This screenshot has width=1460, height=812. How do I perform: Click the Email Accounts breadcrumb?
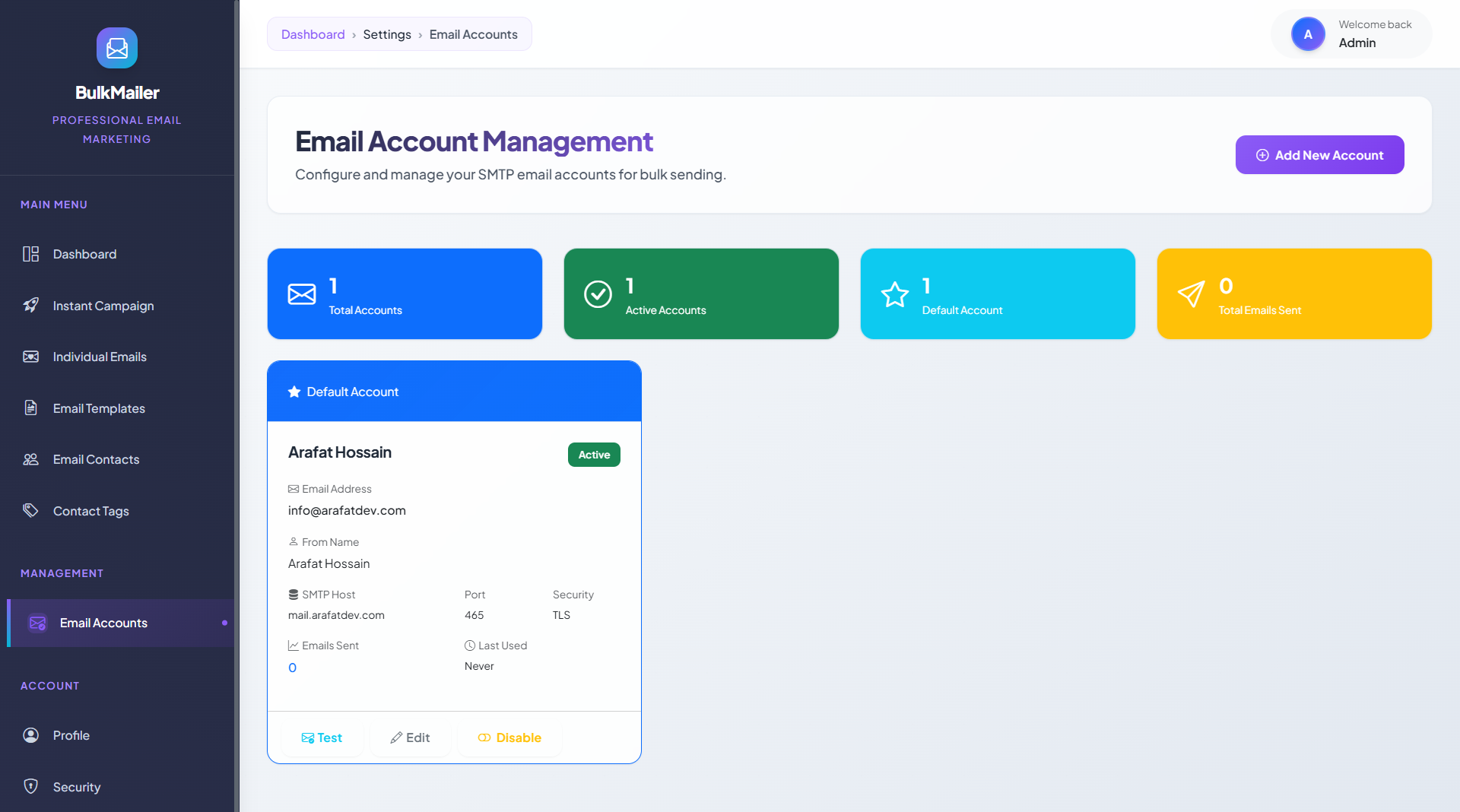tap(473, 34)
